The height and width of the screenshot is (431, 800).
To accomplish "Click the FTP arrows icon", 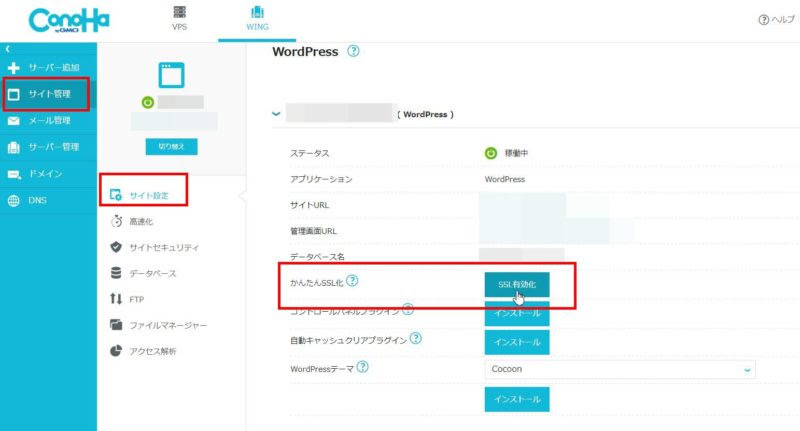I will [116, 299].
